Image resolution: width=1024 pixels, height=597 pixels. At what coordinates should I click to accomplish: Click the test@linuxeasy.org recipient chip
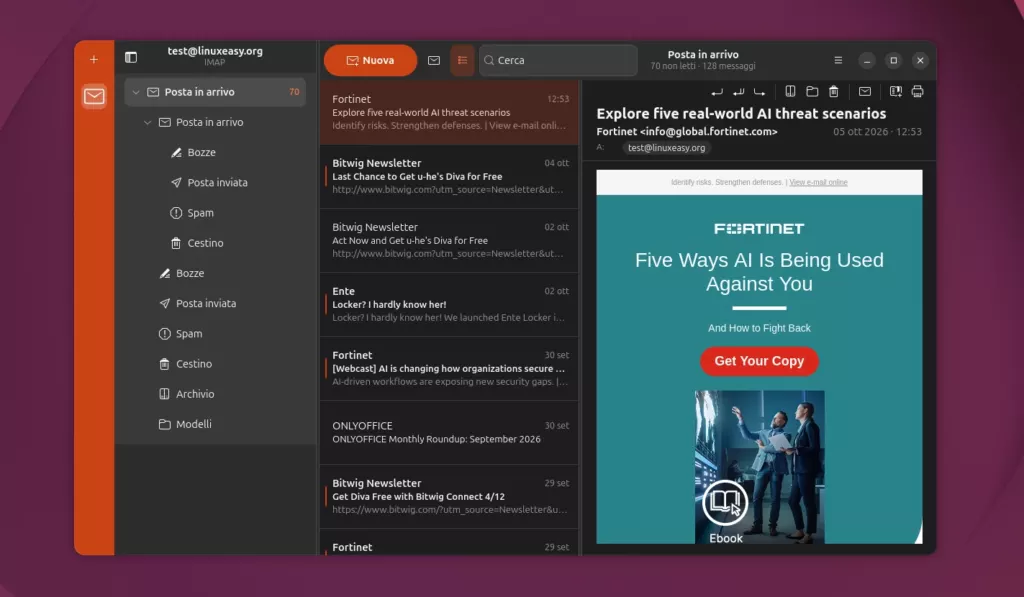tap(666, 148)
